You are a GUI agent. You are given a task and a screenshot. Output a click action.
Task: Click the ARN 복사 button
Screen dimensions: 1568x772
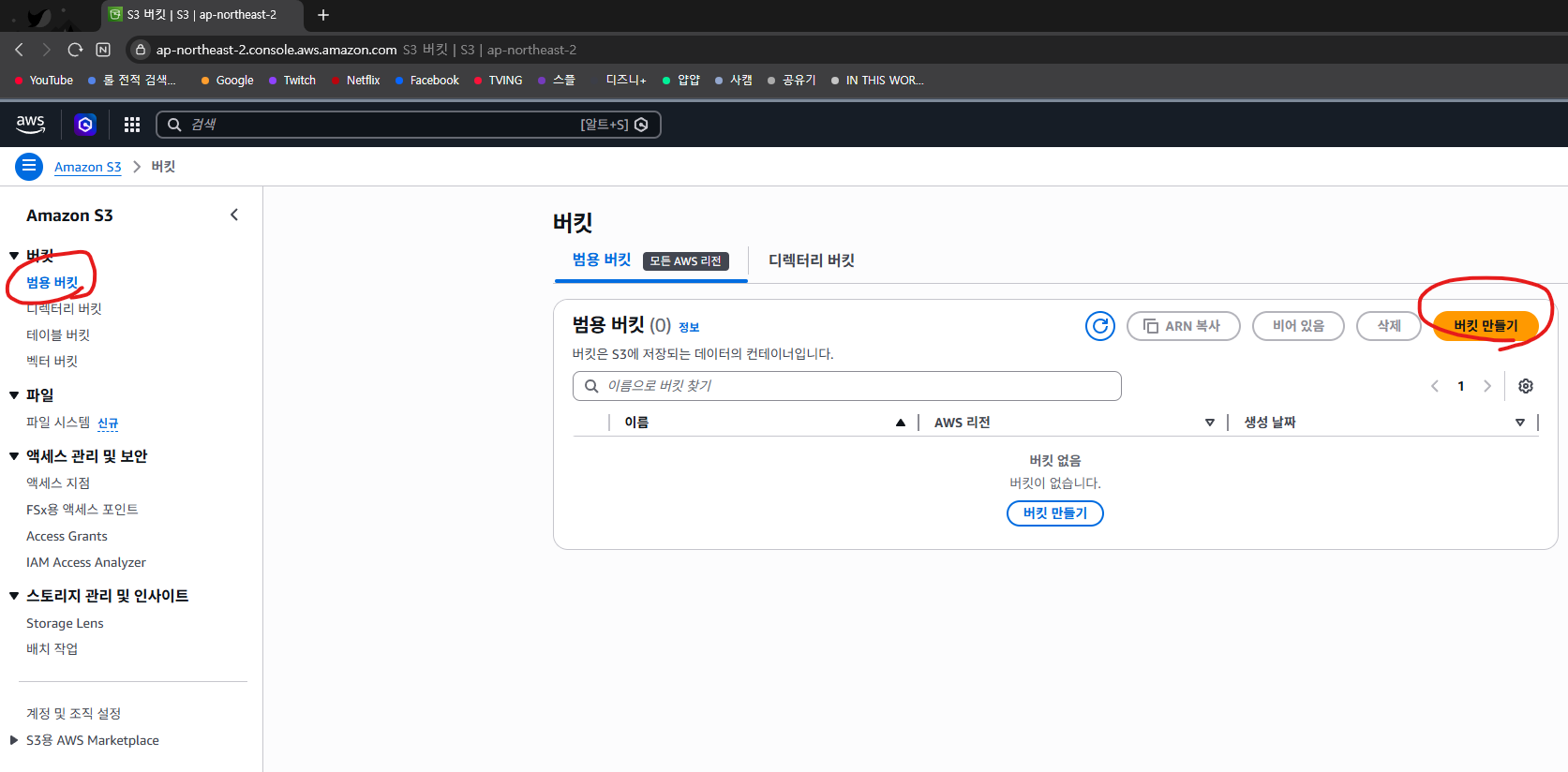tap(1184, 326)
